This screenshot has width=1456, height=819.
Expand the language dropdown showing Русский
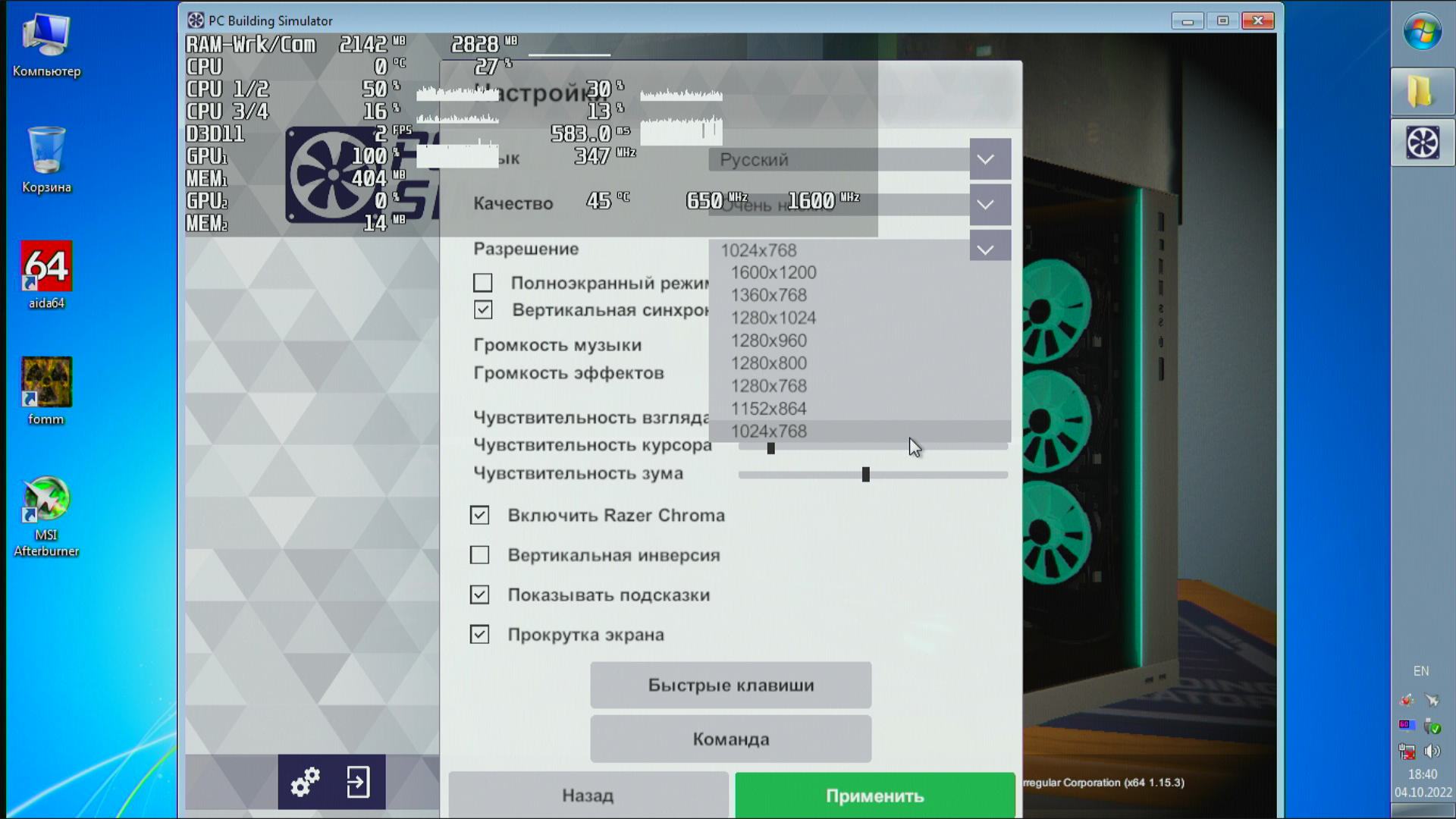[x=990, y=159]
